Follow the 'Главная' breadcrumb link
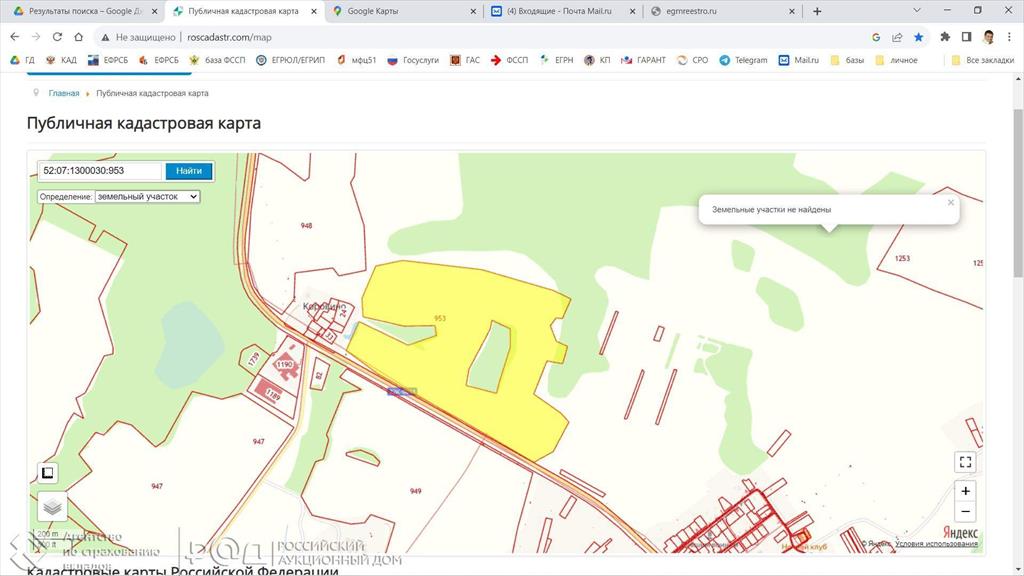Viewport: 1024px width, 576px height. pos(64,93)
